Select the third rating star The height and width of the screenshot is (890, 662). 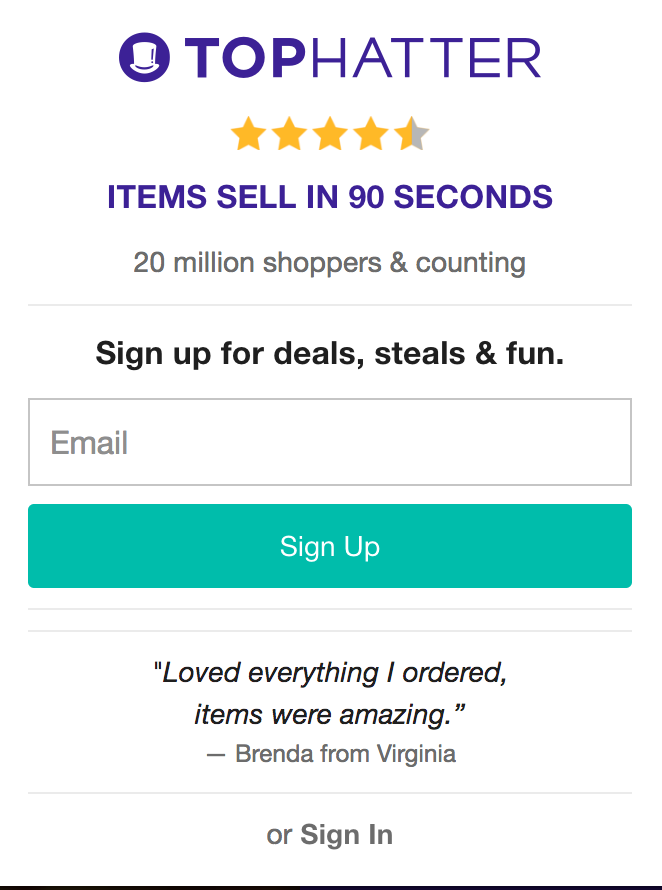(330, 135)
